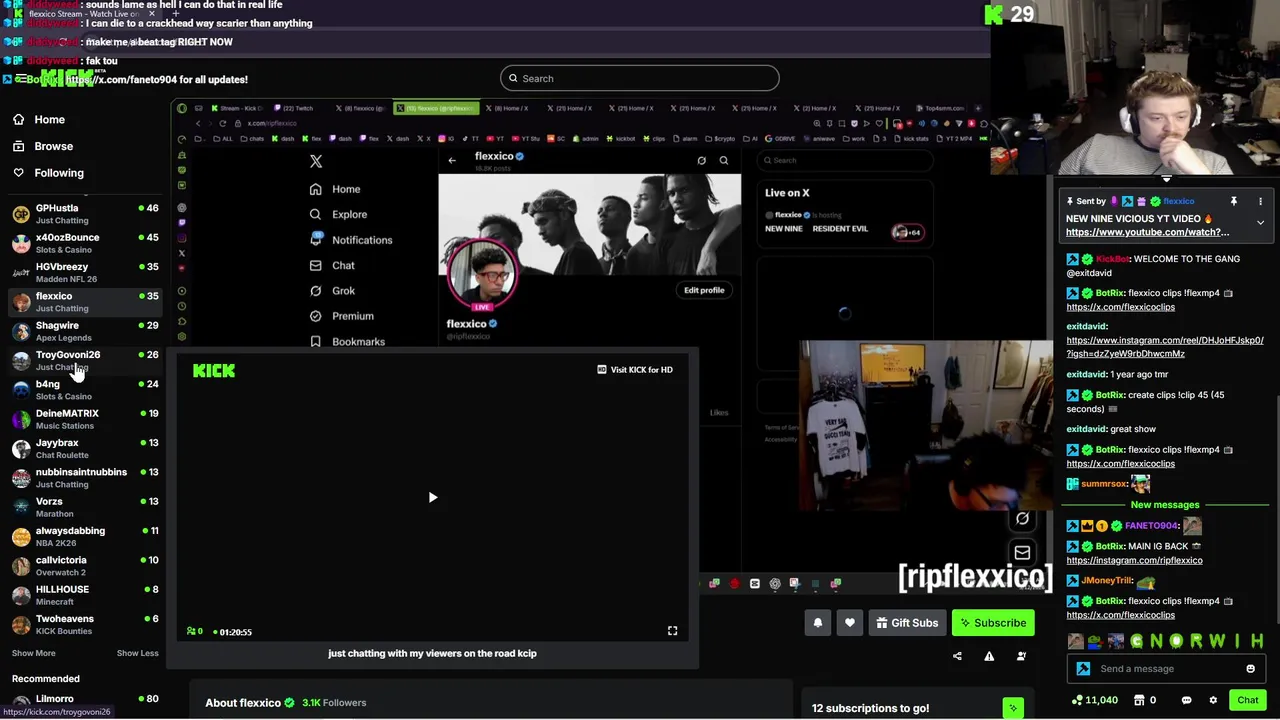Collapse list with Show Less
Image resolution: width=1280 pixels, height=720 pixels.
(137, 653)
